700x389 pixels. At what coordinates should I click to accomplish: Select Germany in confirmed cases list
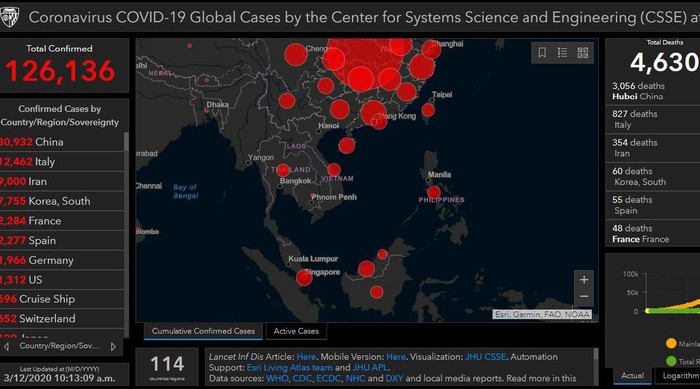pyautogui.click(x=62, y=260)
